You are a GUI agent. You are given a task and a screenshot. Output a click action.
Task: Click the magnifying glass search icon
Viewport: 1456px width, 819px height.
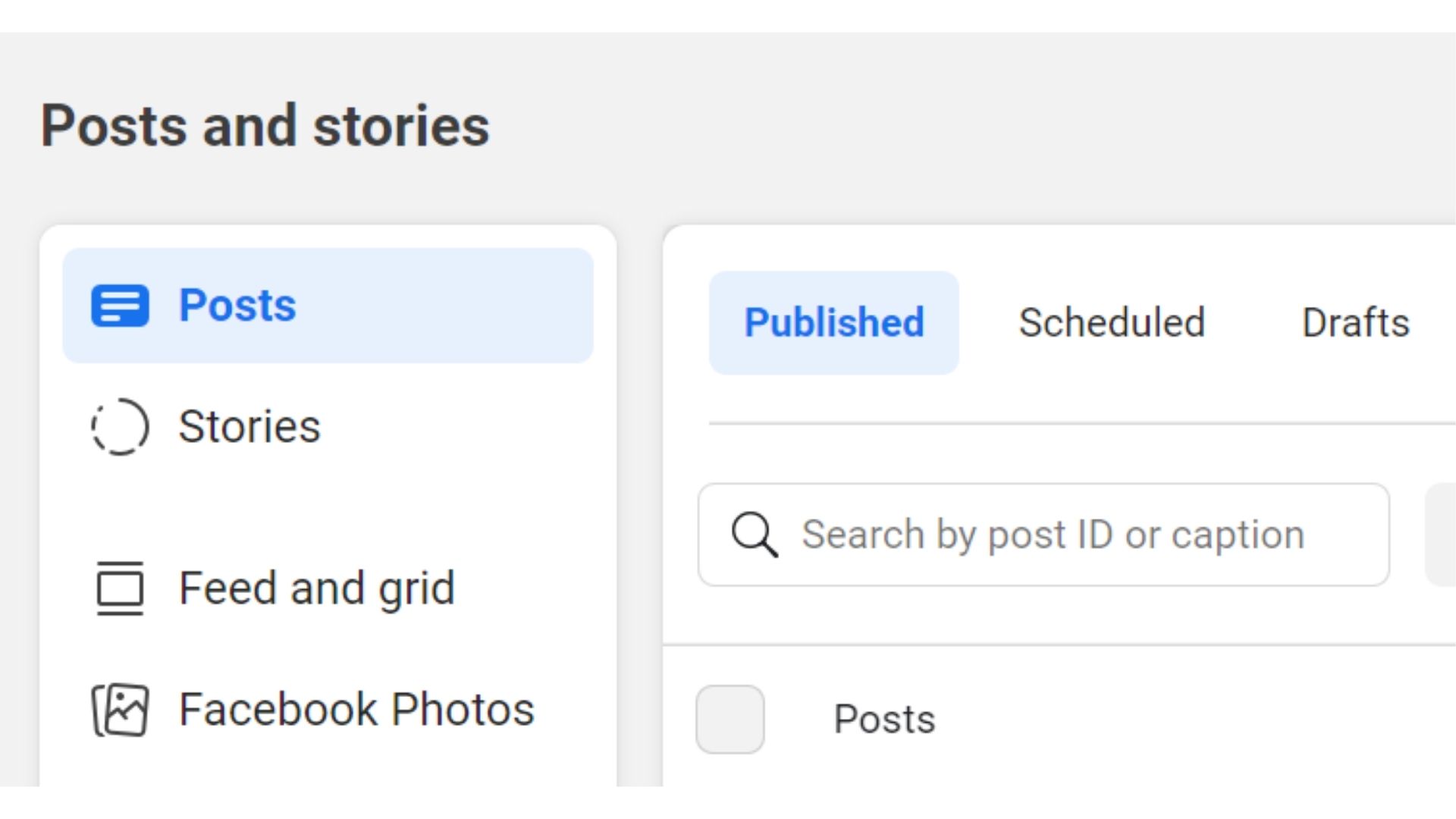pos(755,535)
